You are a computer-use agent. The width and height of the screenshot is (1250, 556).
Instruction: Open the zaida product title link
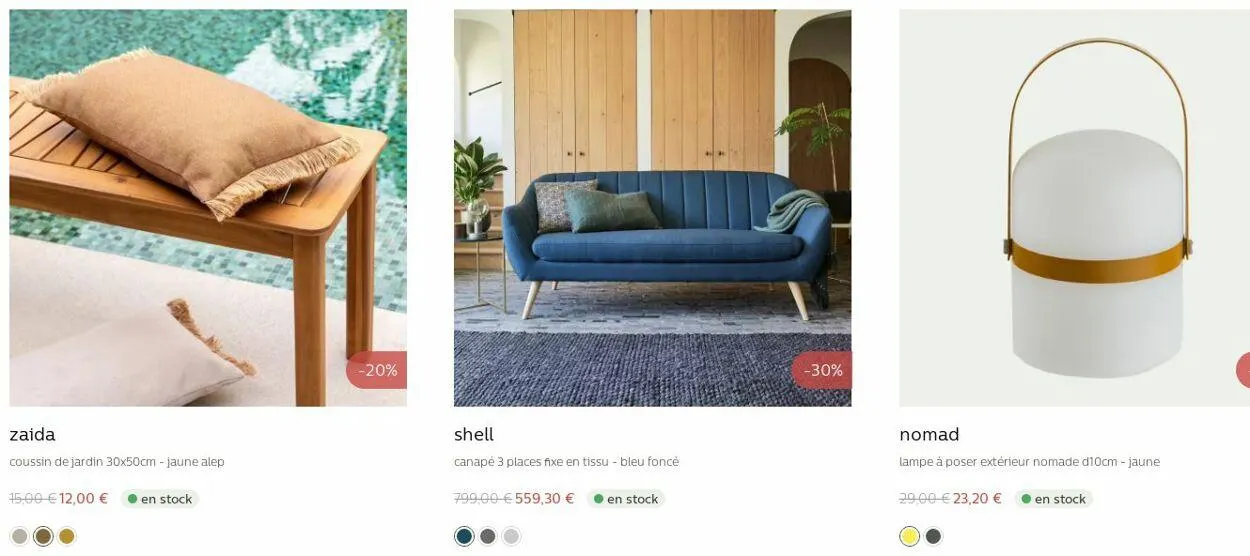(x=32, y=435)
